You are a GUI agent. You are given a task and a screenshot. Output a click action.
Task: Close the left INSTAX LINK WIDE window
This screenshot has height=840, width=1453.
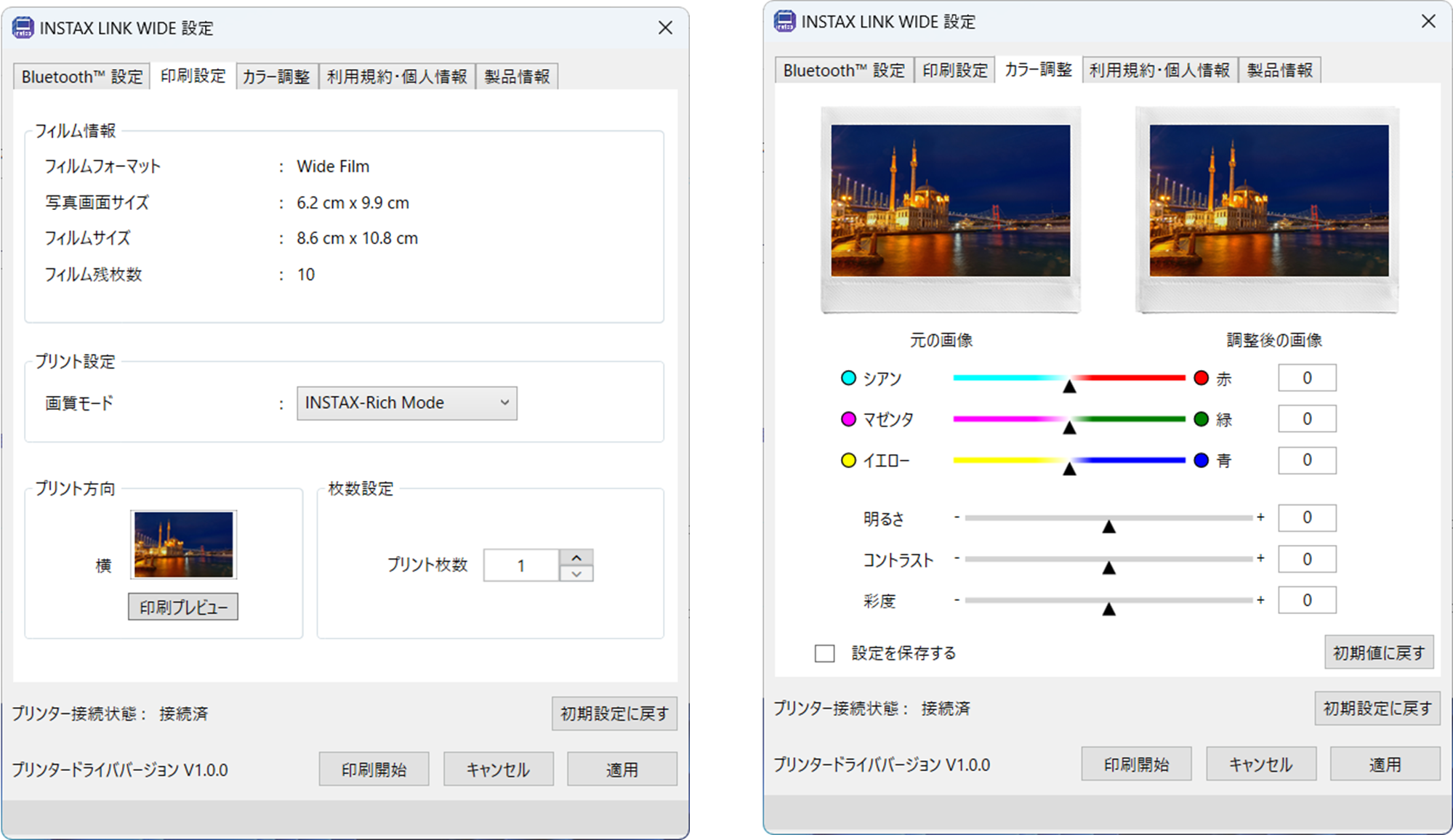point(665,28)
